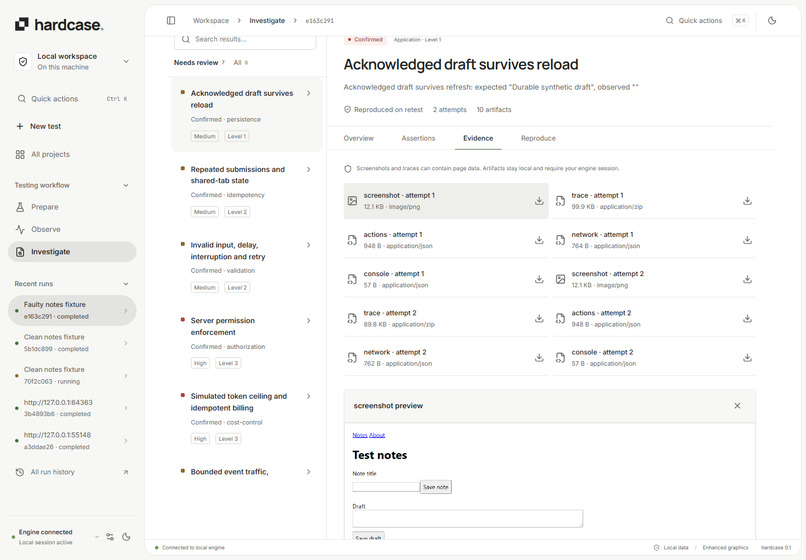Filter by Needs review
Screen dimensions: 806x560
click(x=199, y=63)
